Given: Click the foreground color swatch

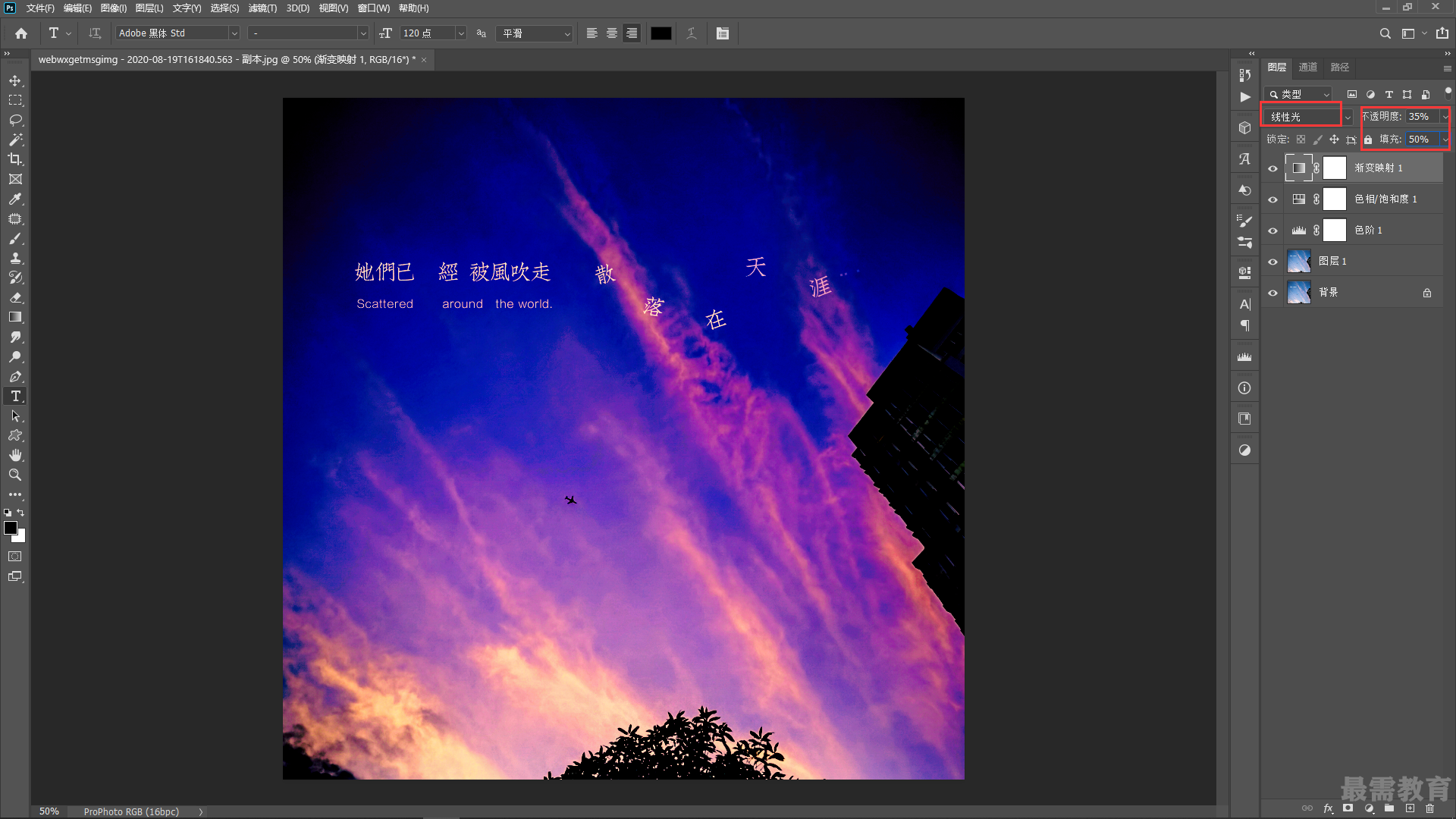Looking at the screenshot, I should click(x=11, y=528).
